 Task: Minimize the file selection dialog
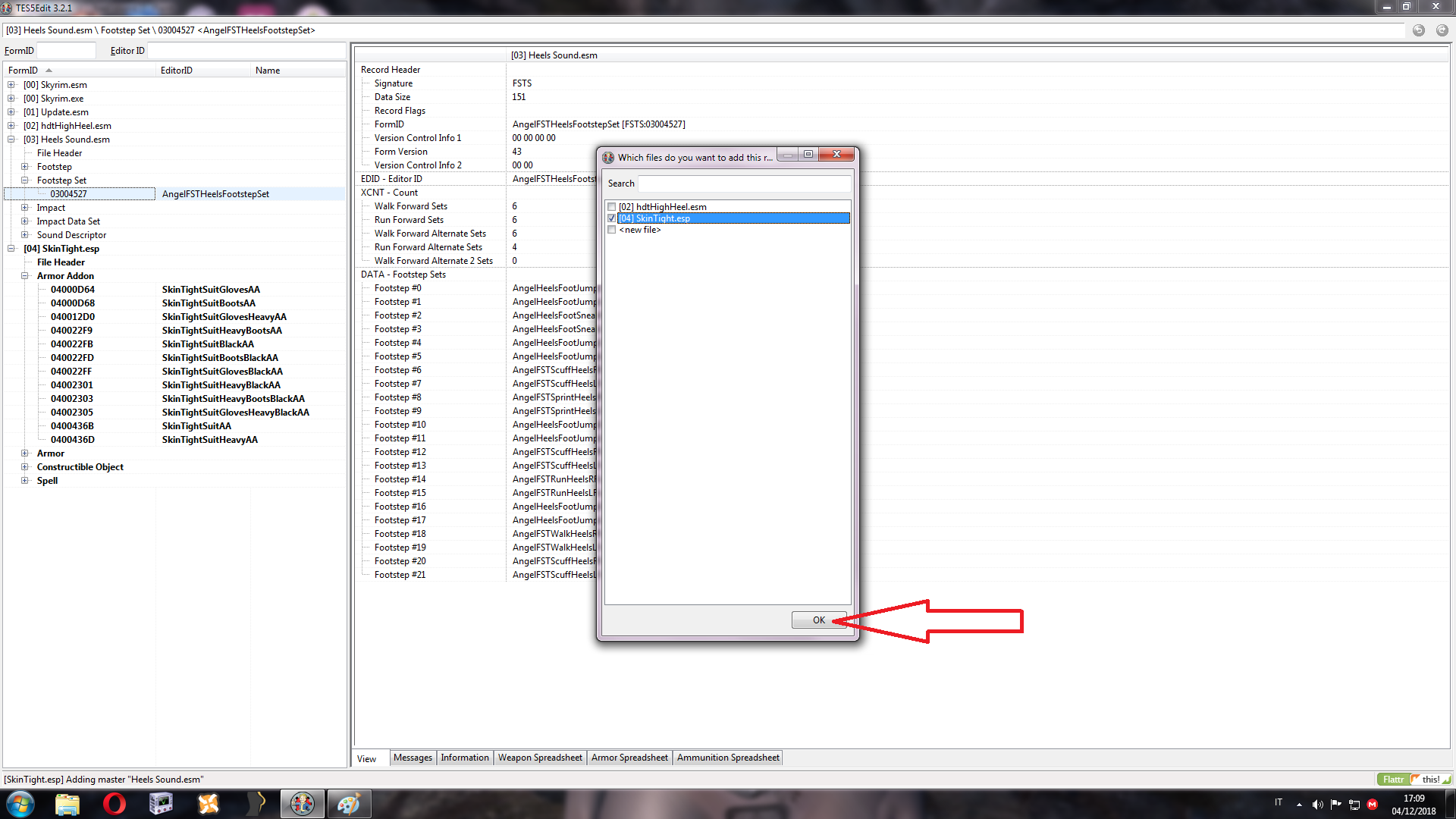[788, 154]
